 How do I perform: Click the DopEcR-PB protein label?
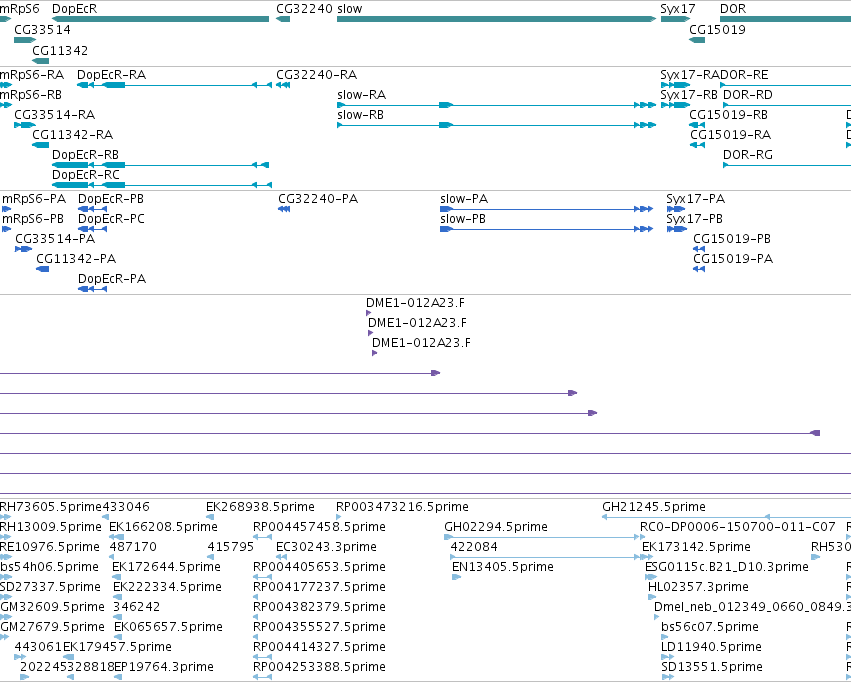point(111,199)
